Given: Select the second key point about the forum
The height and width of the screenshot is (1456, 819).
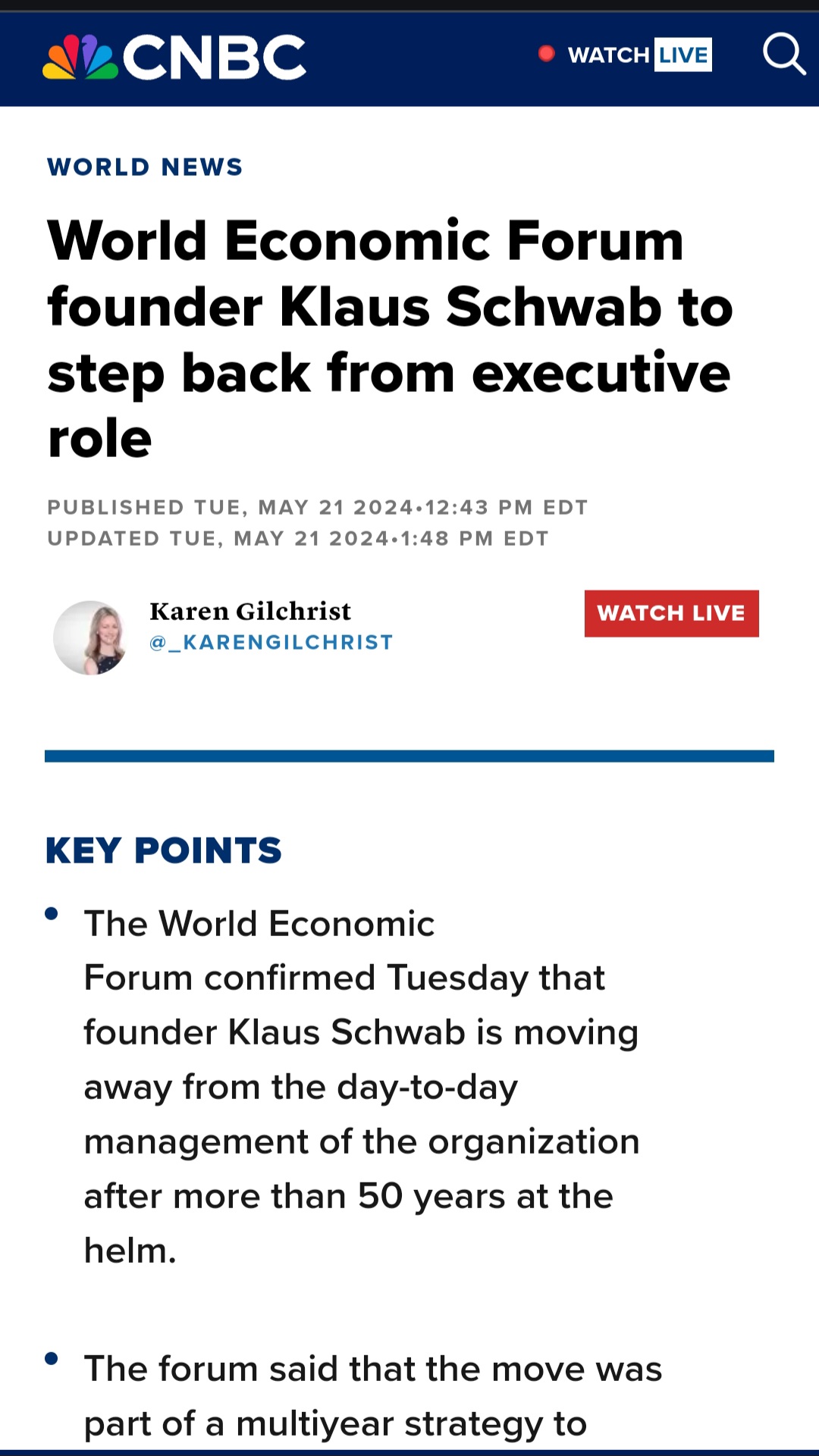Looking at the screenshot, I should point(373,1396).
